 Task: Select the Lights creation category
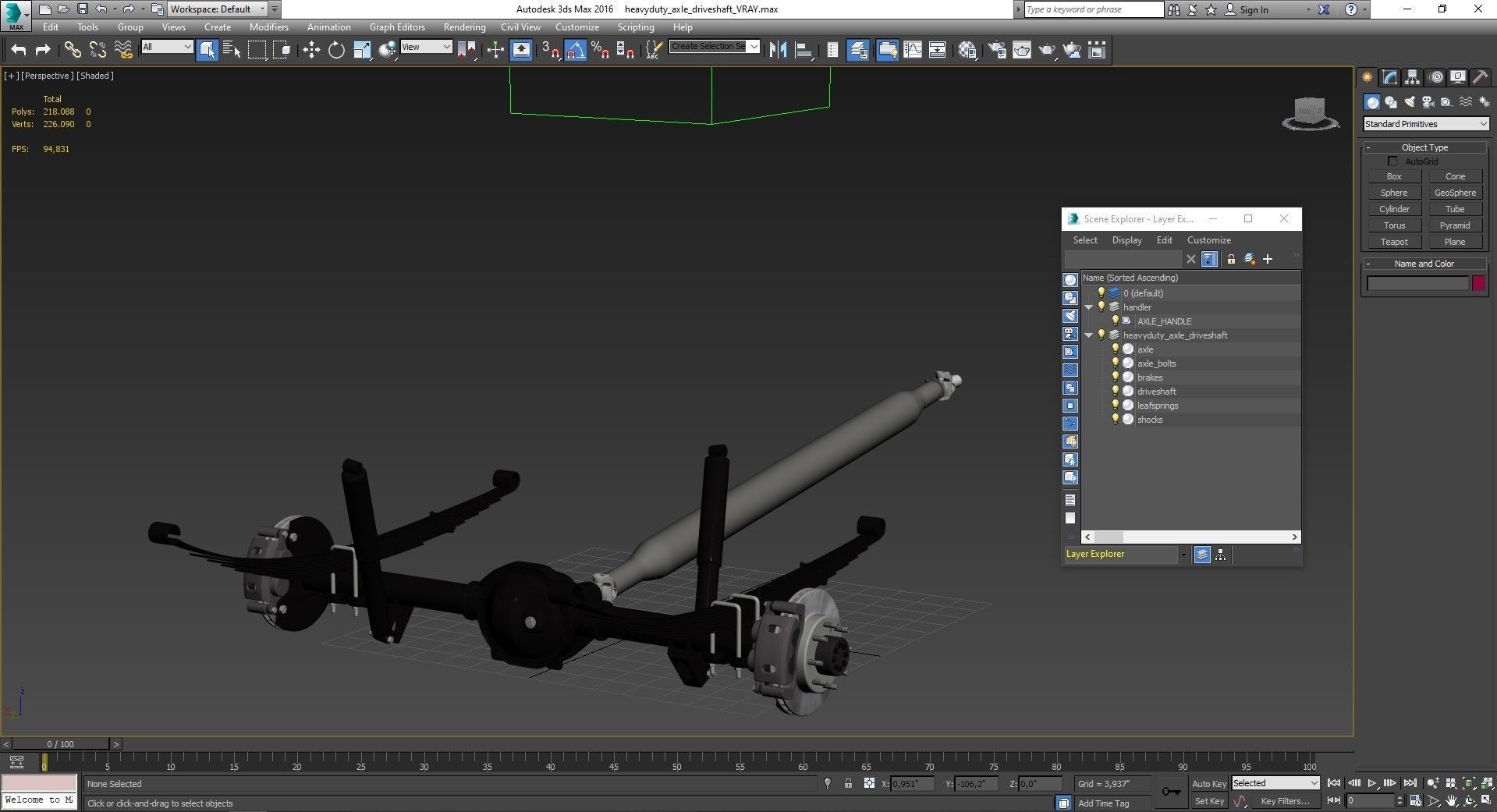(x=1410, y=102)
